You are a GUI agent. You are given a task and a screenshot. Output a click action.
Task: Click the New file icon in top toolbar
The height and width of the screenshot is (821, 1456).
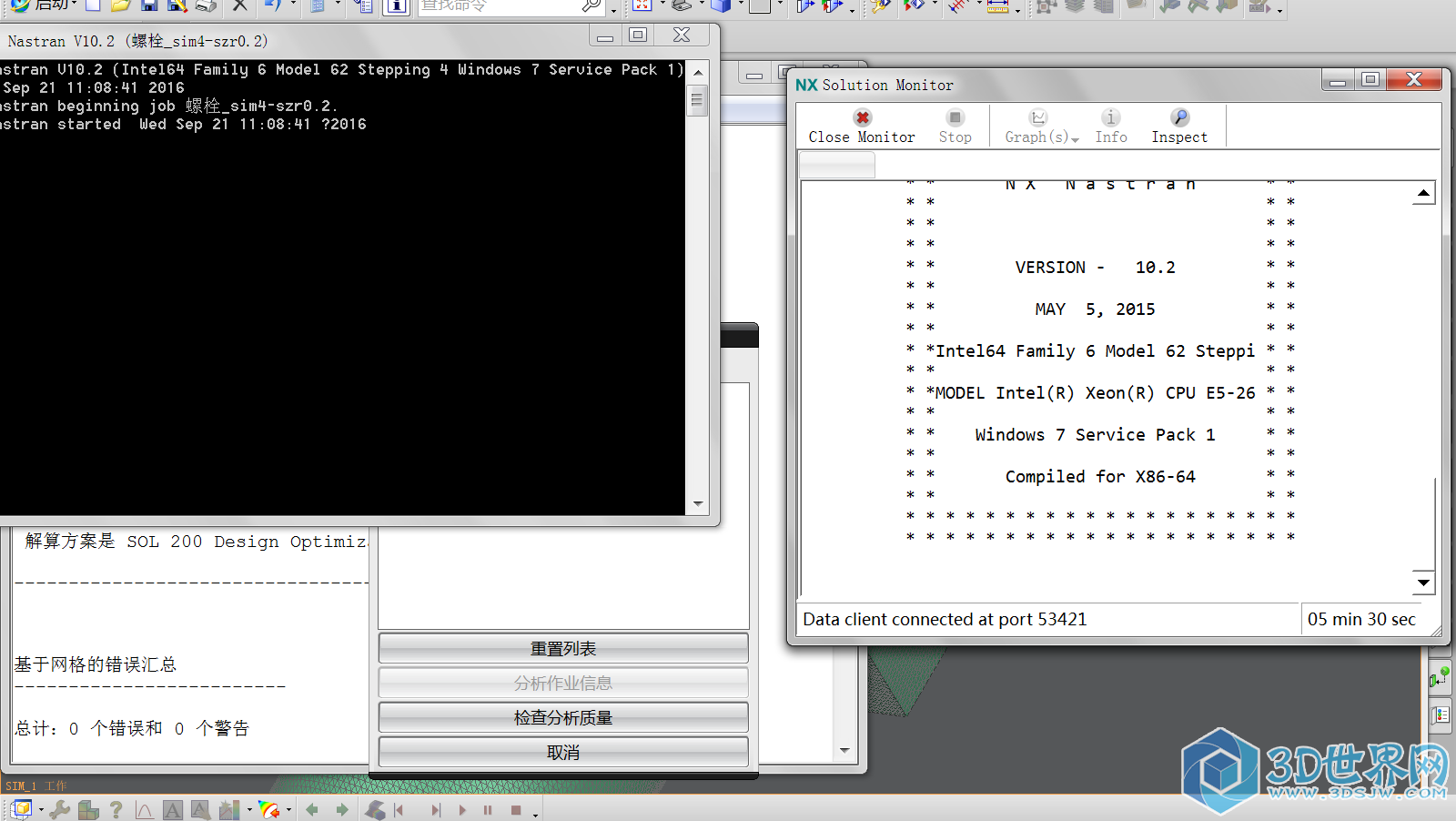coord(93,5)
